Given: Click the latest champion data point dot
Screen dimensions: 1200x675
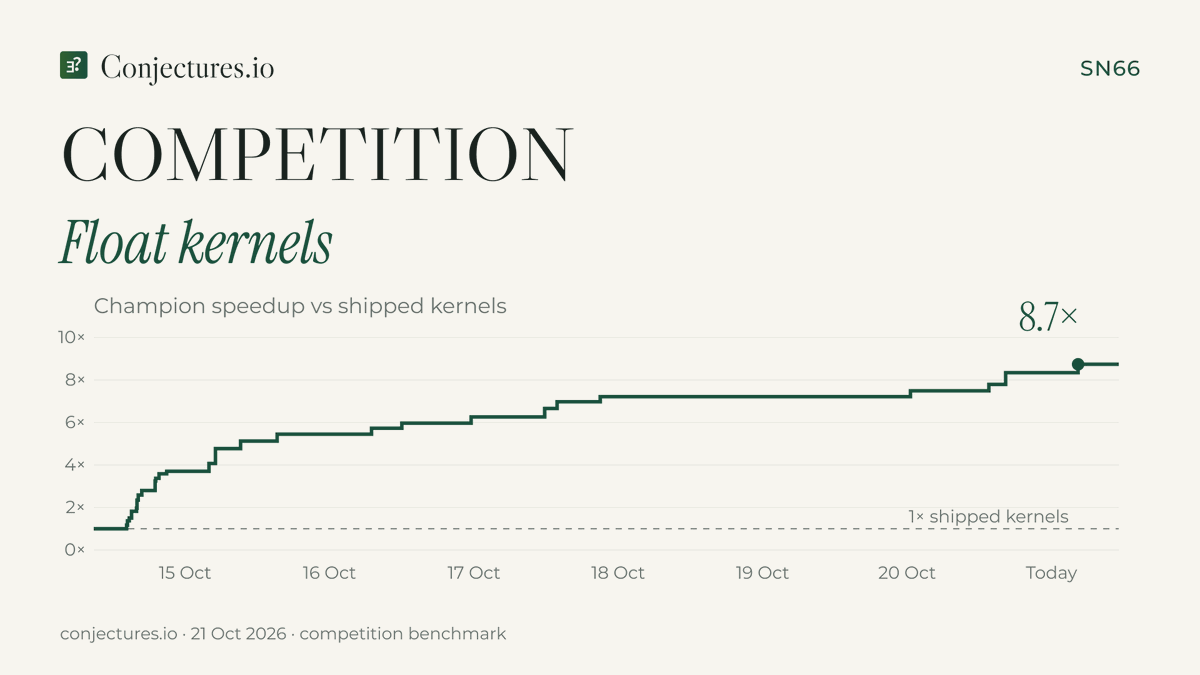Looking at the screenshot, I should click(1078, 364).
